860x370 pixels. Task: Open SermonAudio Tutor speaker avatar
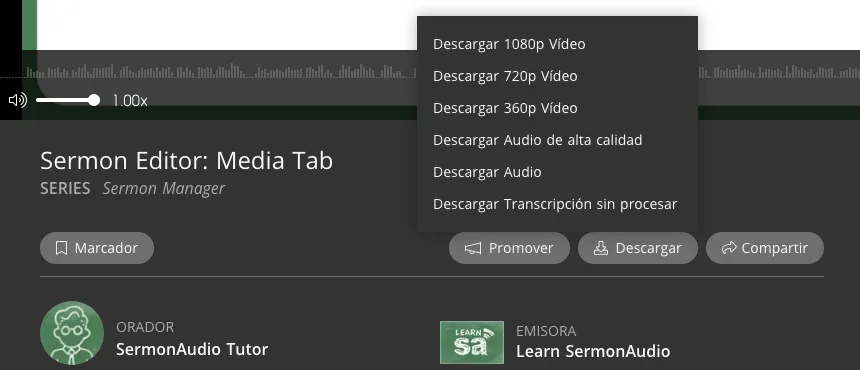pos(72,333)
